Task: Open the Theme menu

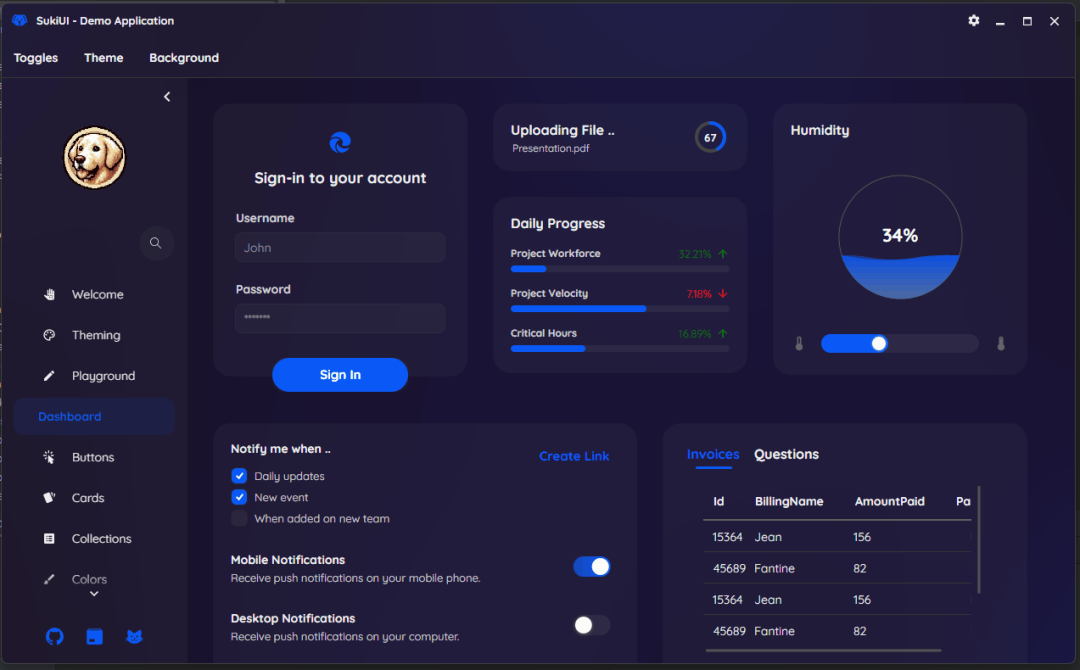Action: click(103, 58)
